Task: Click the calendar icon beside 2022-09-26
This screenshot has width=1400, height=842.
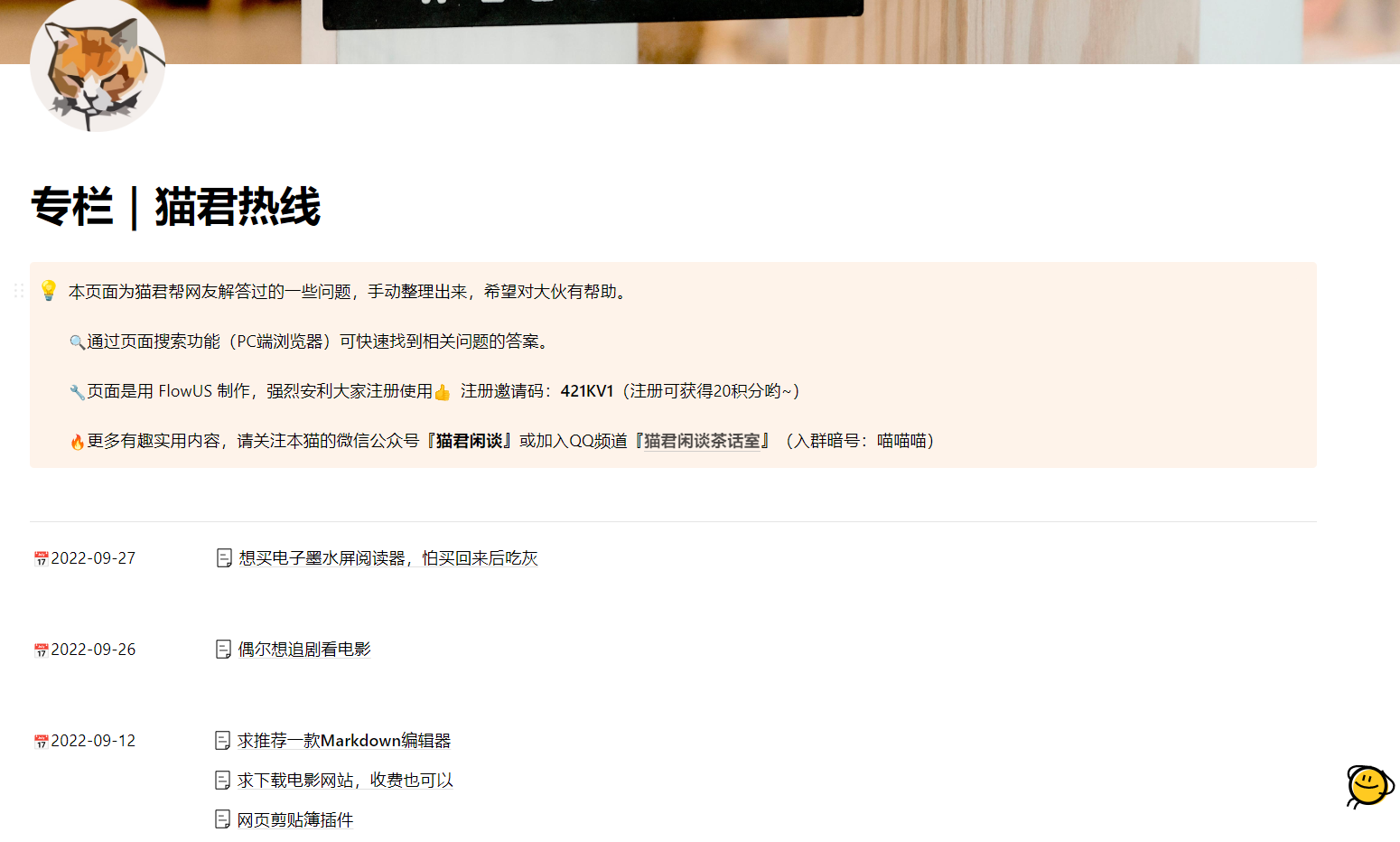Action: [41, 650]
